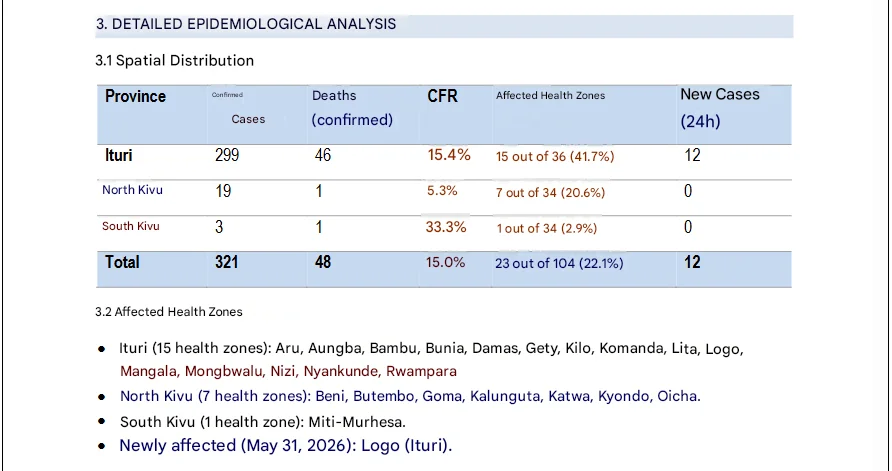Click the 'Deaths (confirmed)' column header
Image resolution: width=892 pixels, height=471 pixels.
click(352, 108)
